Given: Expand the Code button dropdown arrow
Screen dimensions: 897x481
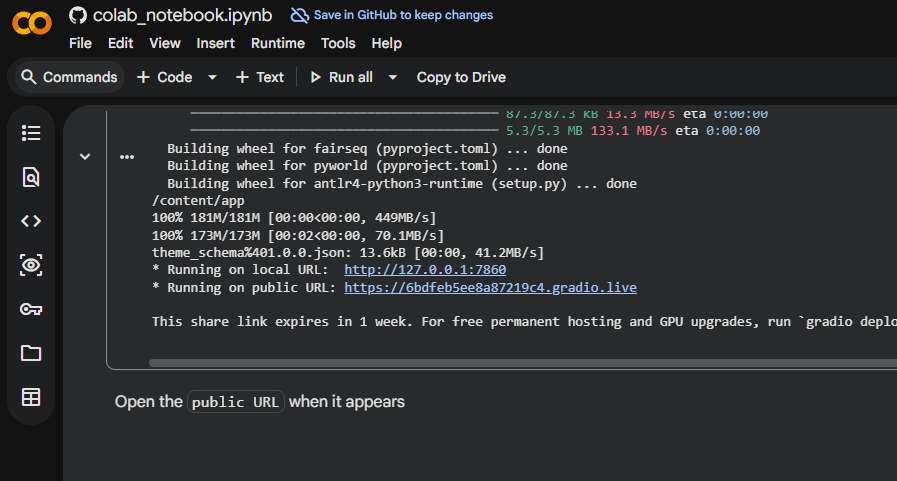Looking at the screenshot, I should (x=212, y=77).
